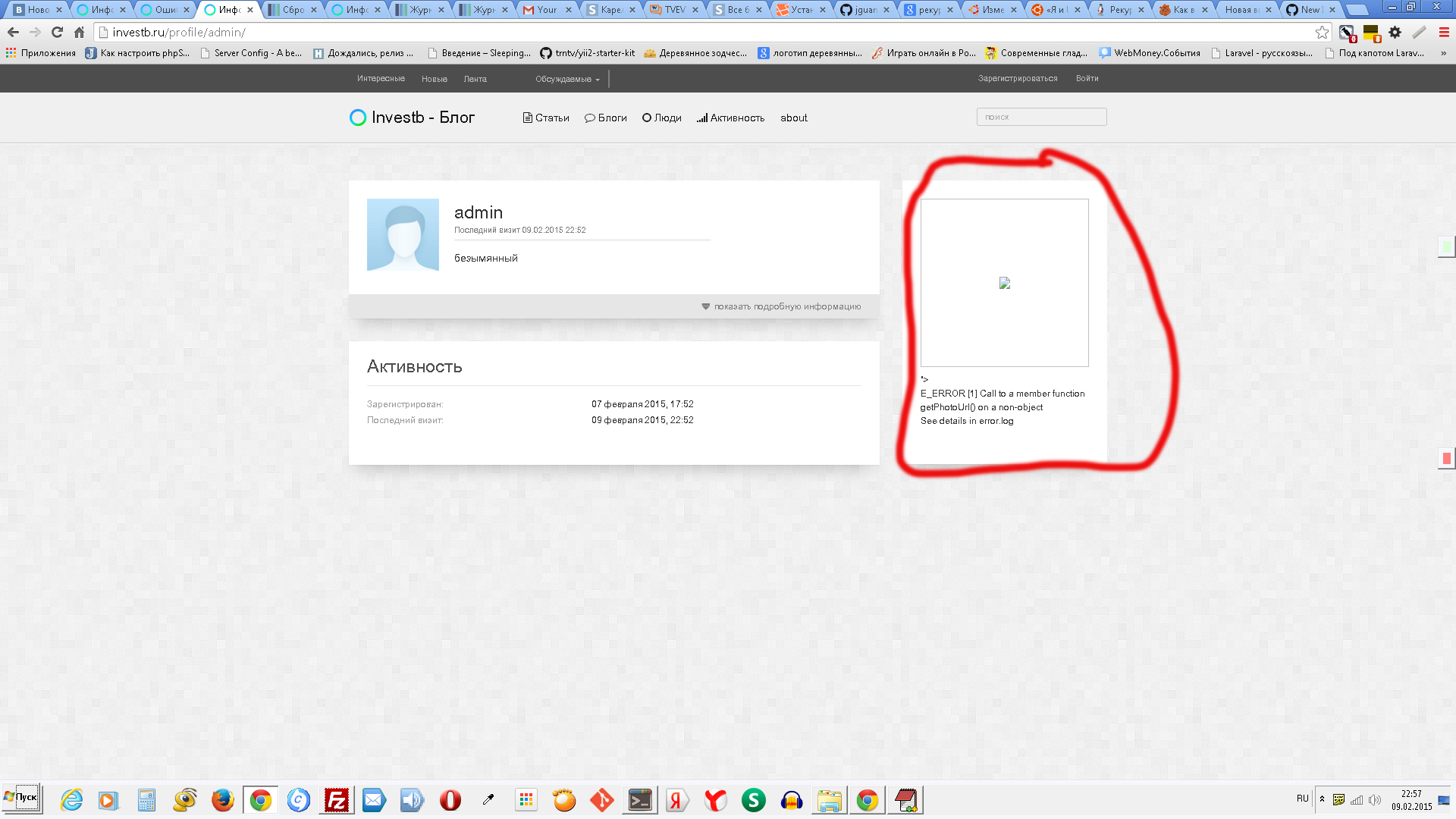Click the green marker at right edge

coord(1447,246)
